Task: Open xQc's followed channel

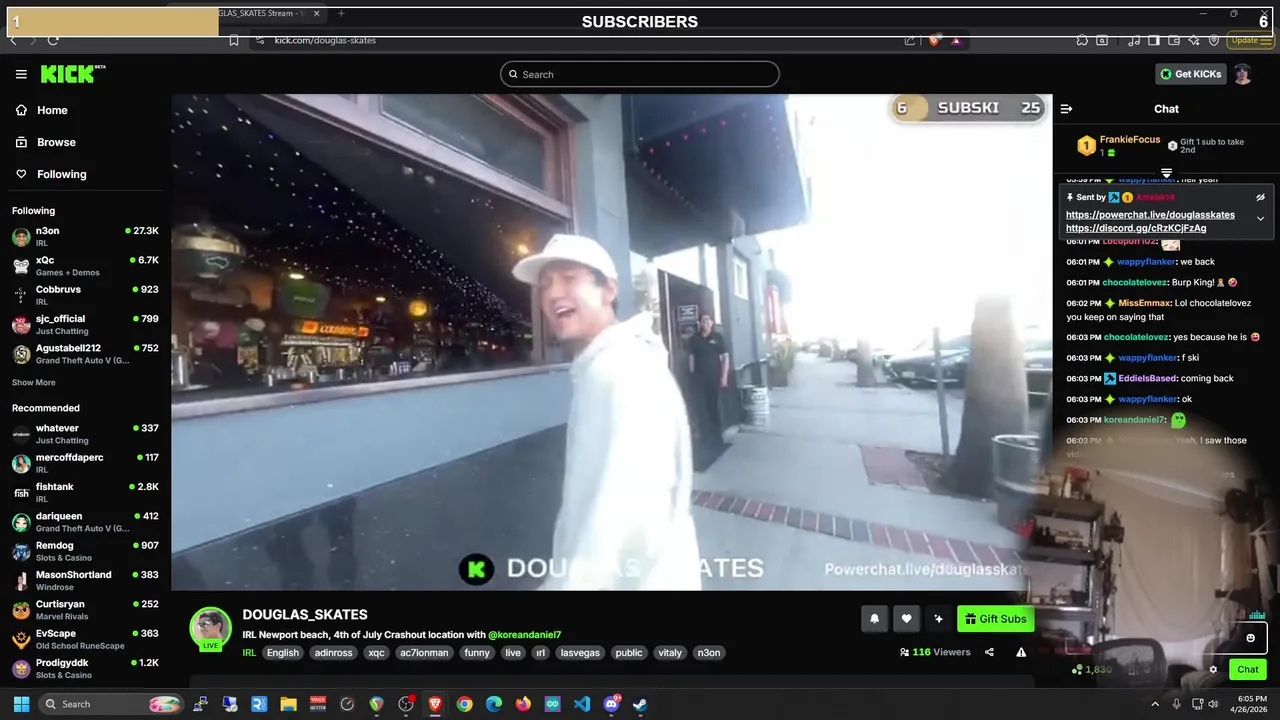Action: pos(85,265)
